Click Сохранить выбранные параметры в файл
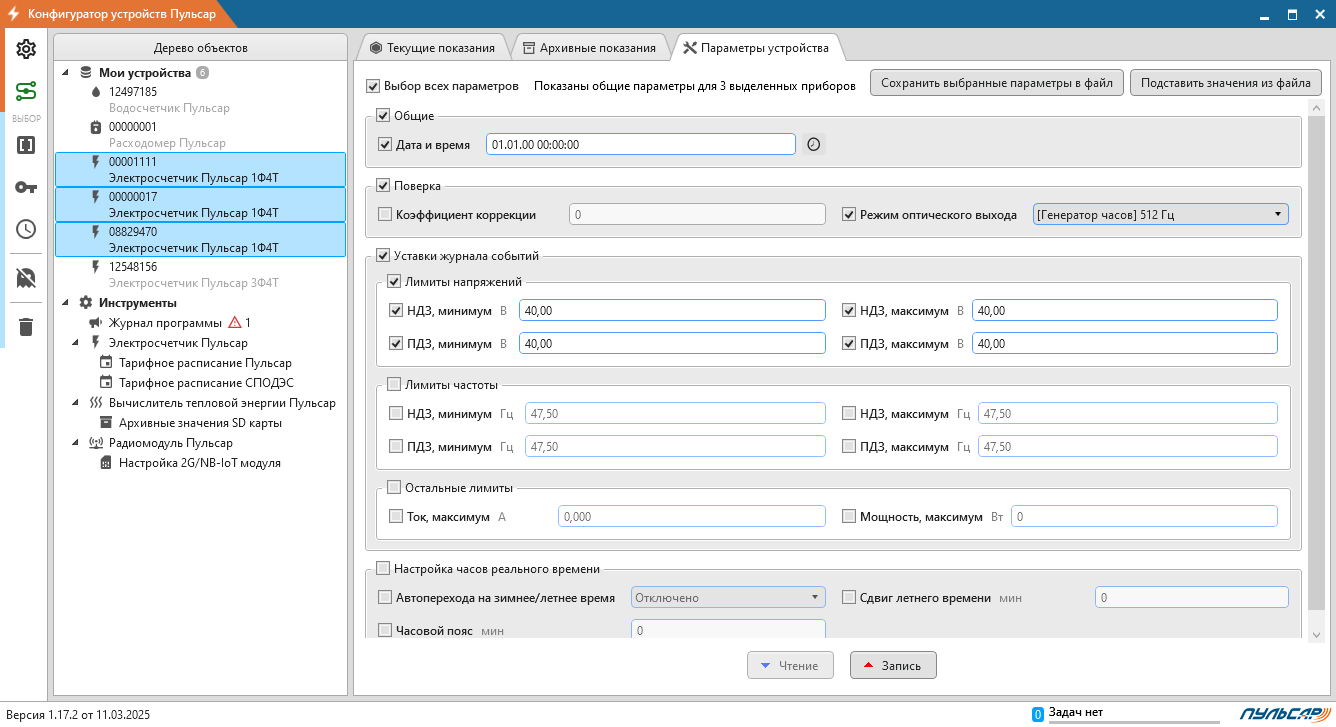The width and height of the screenshot is (1336, 727). coord(997,83)
